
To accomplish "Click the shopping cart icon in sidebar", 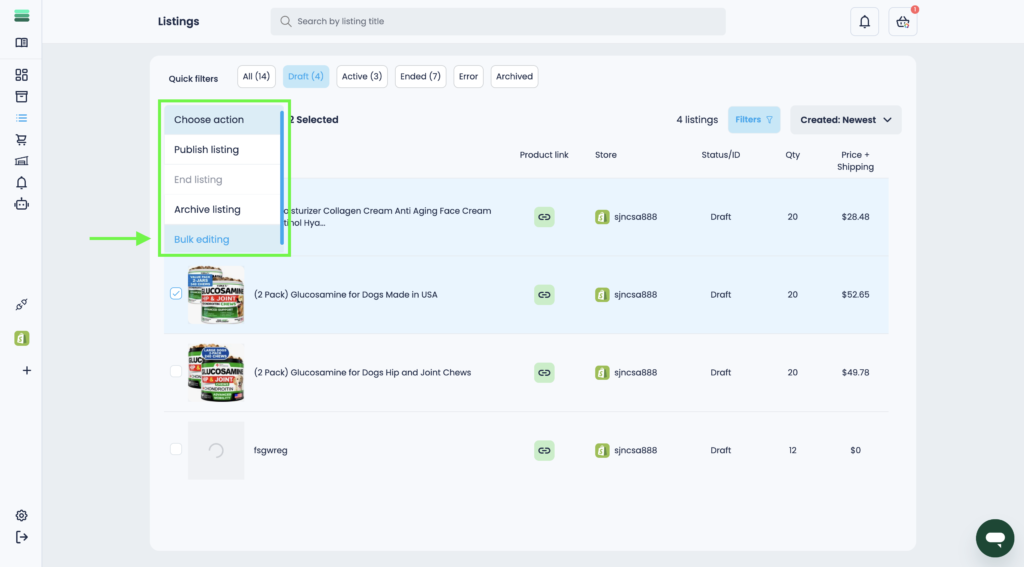I will click(22, 140).
